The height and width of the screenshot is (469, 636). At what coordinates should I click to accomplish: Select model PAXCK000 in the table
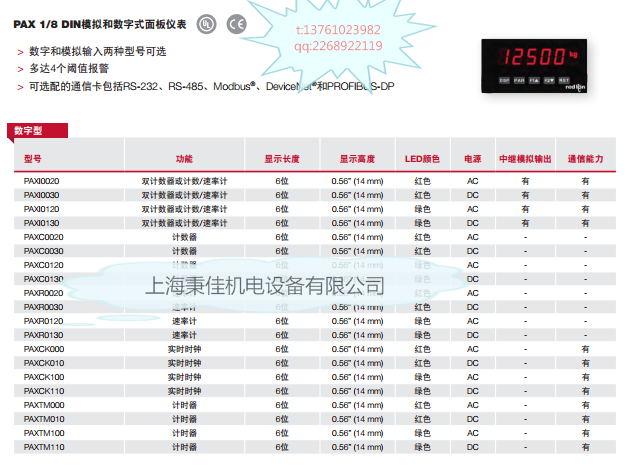(x=44, y=349)
